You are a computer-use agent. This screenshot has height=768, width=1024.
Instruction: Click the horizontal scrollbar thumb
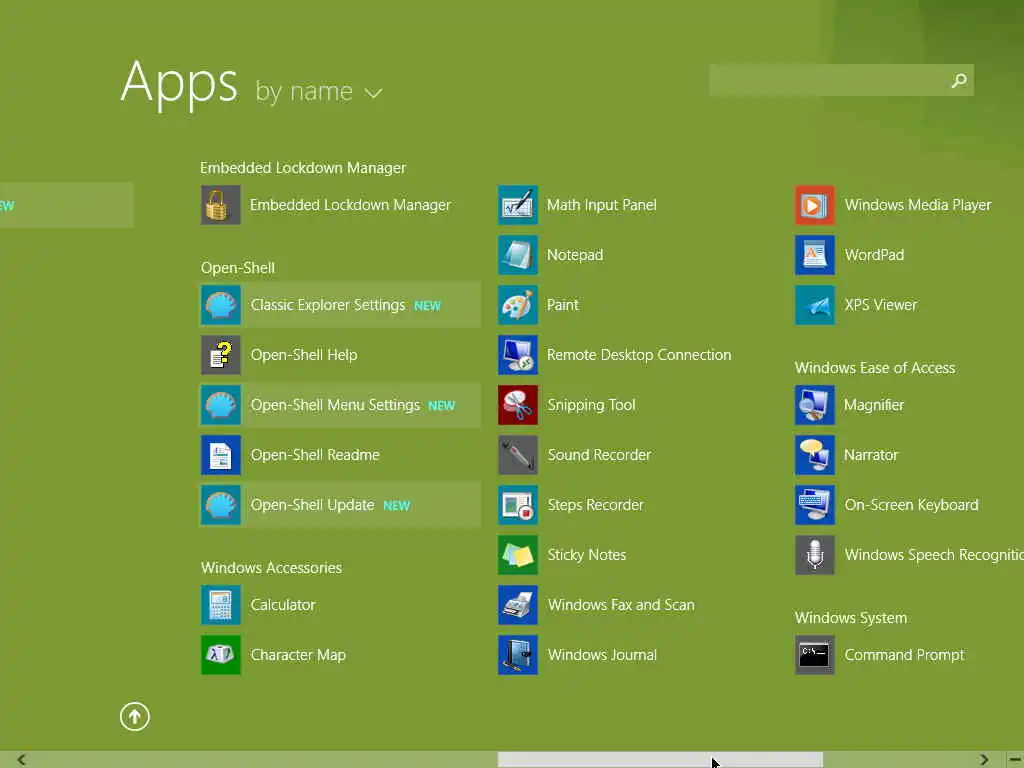click(x=660, y=760)
